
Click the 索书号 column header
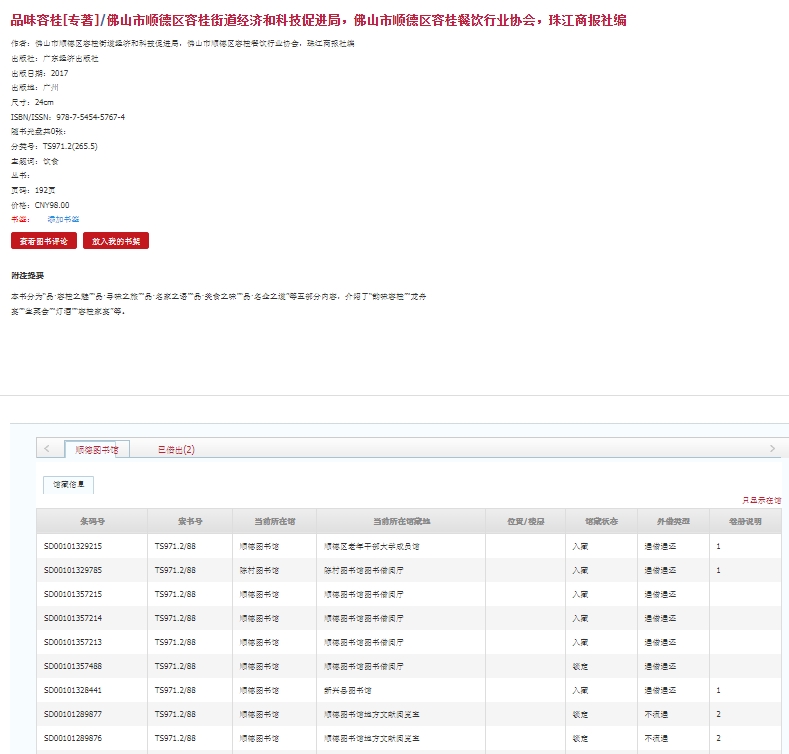click(x=190, y=521)
